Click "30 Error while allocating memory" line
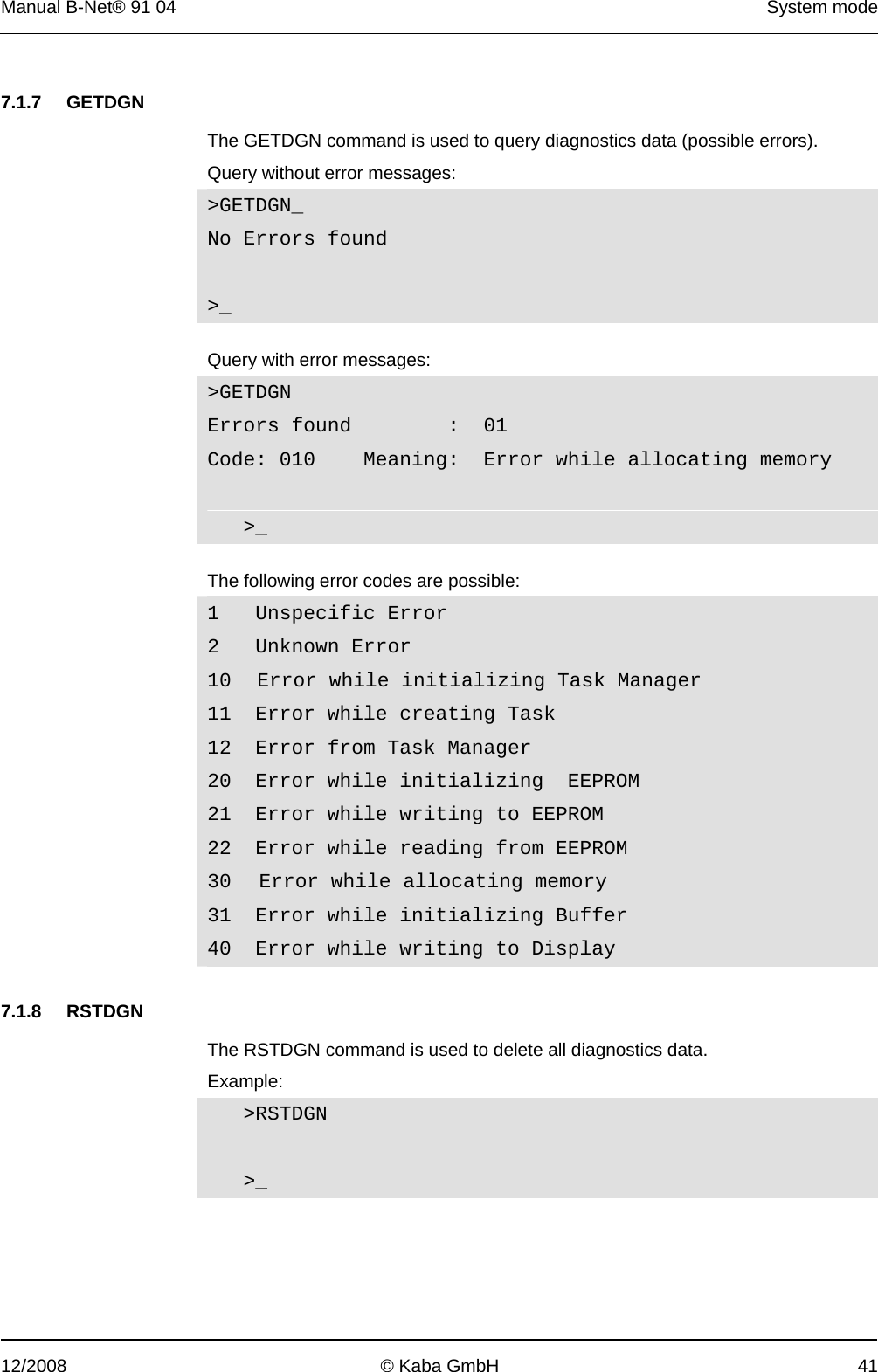 (406, 882)
